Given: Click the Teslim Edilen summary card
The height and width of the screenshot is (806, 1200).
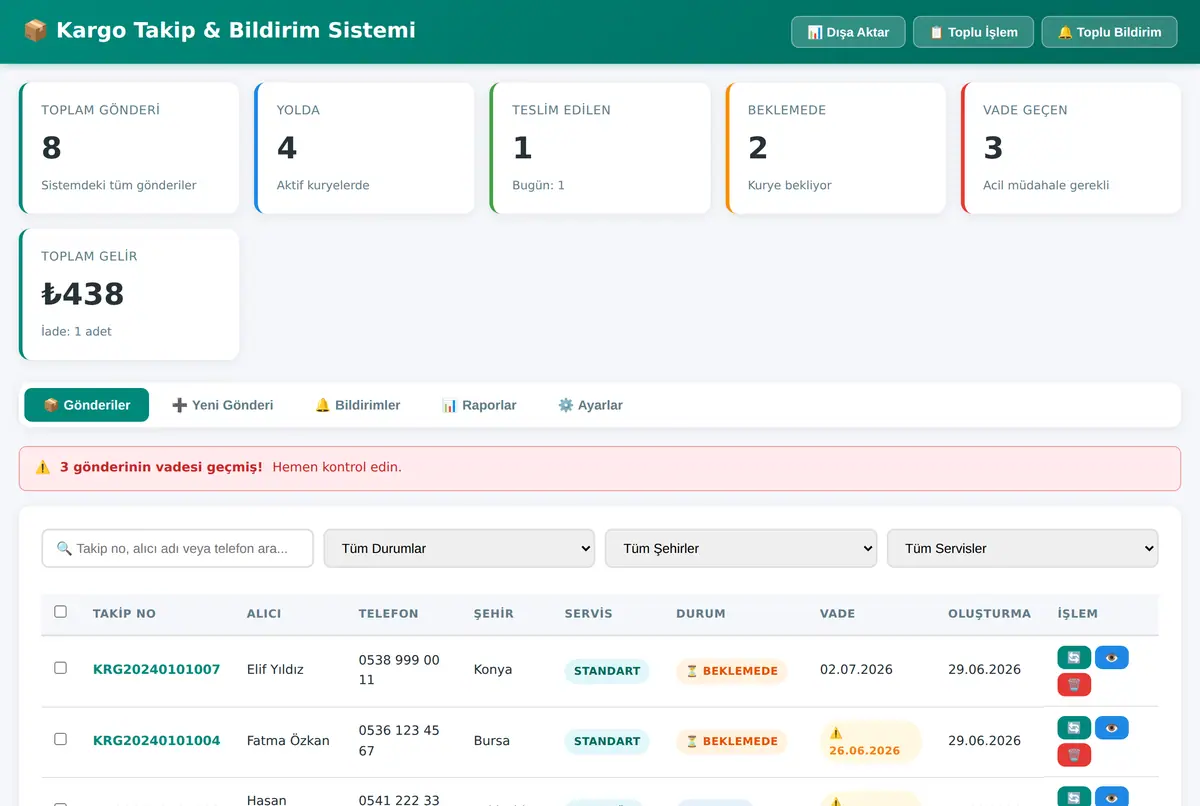Looking at the screenshot, I should 600,148.
